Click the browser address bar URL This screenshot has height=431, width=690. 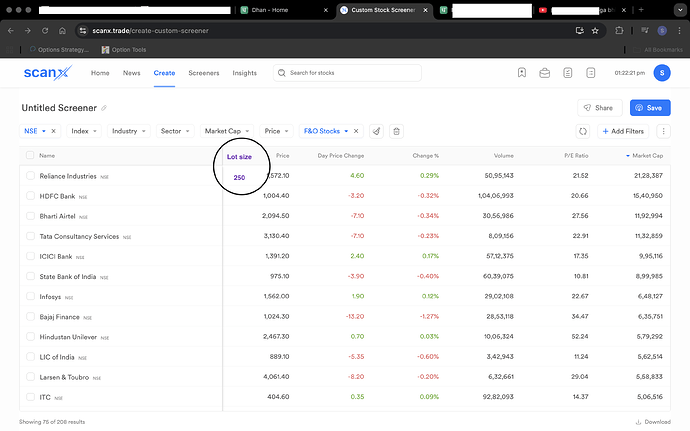point(150,30)
